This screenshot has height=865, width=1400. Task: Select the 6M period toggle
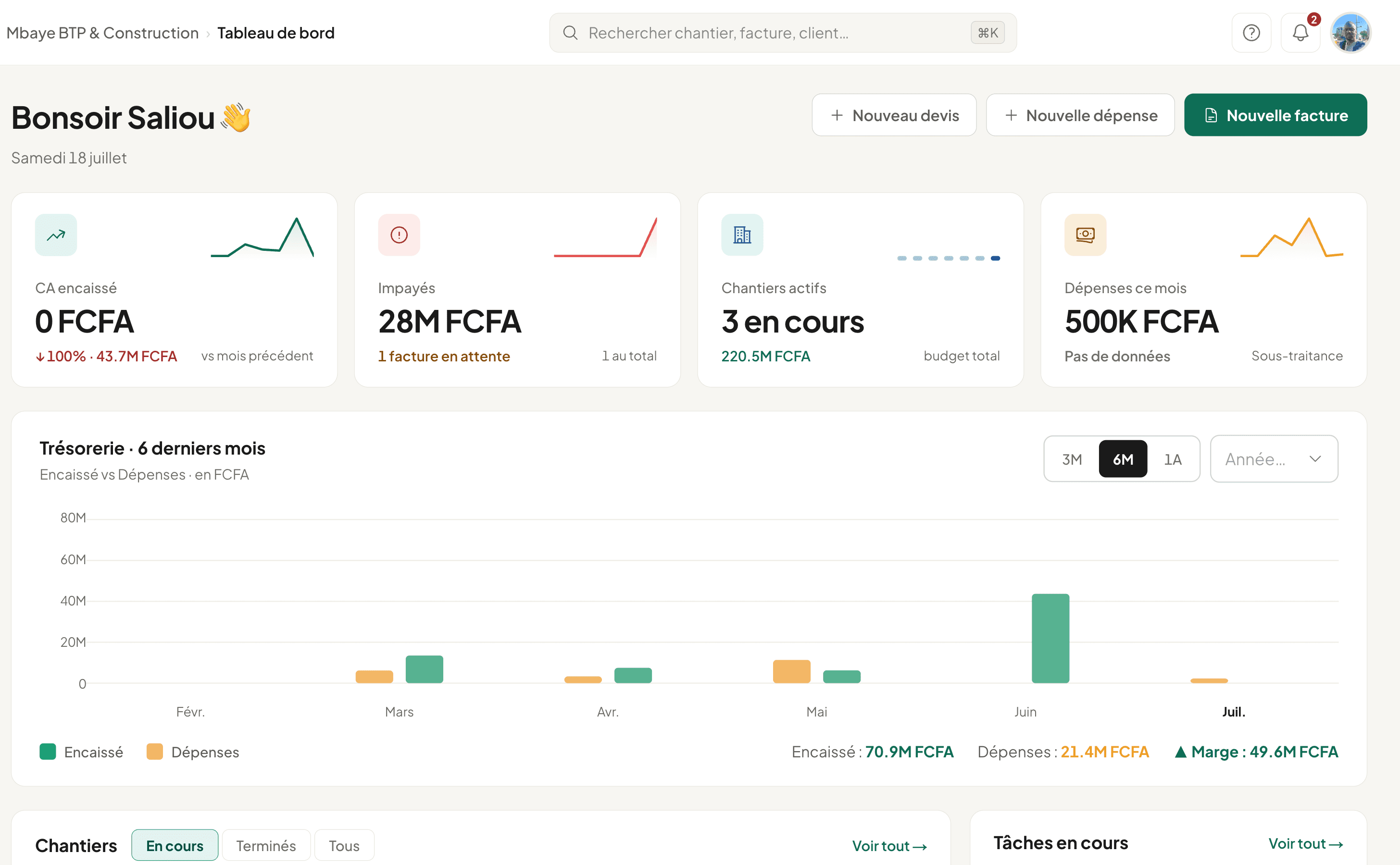[x=1123, y=459]
